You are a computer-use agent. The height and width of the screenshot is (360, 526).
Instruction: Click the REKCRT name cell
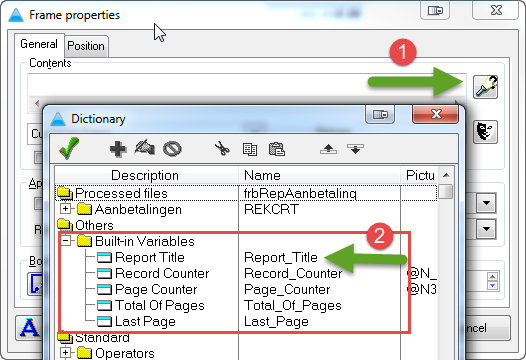click(271, 209)
